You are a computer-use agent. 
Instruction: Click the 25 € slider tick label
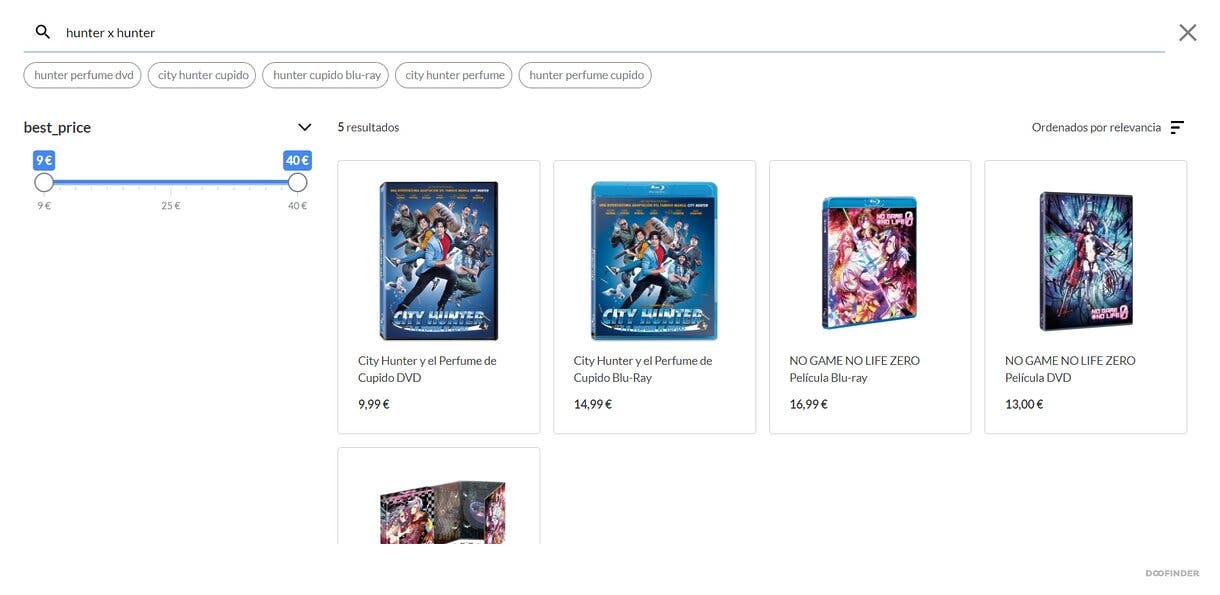(171, 206)
